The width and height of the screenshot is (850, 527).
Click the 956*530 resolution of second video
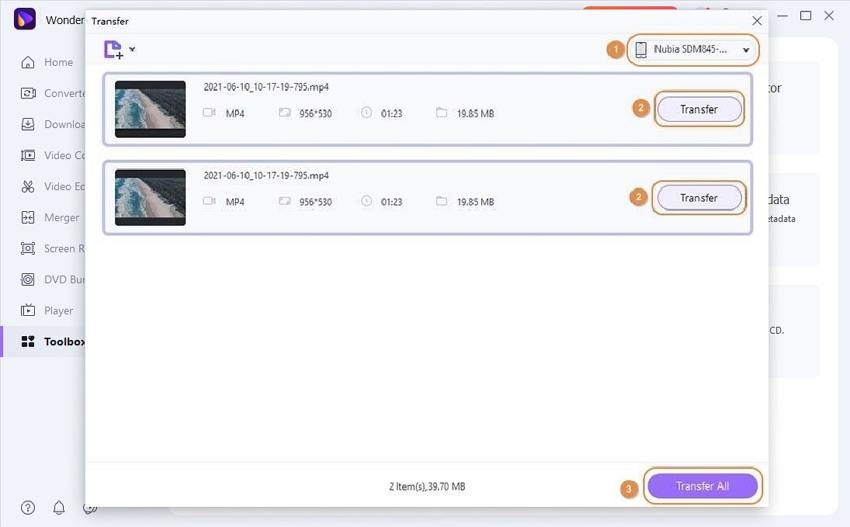[x=315, y=202]
